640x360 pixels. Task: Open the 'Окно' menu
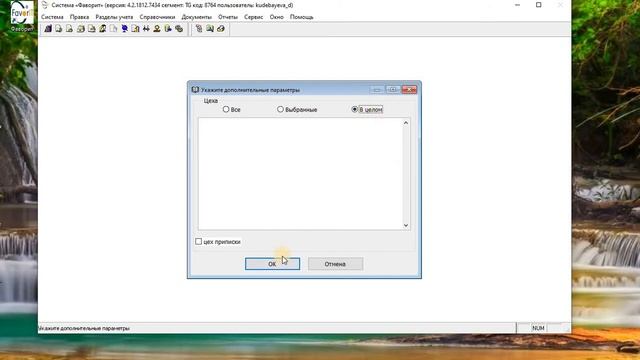coord(276,17)
